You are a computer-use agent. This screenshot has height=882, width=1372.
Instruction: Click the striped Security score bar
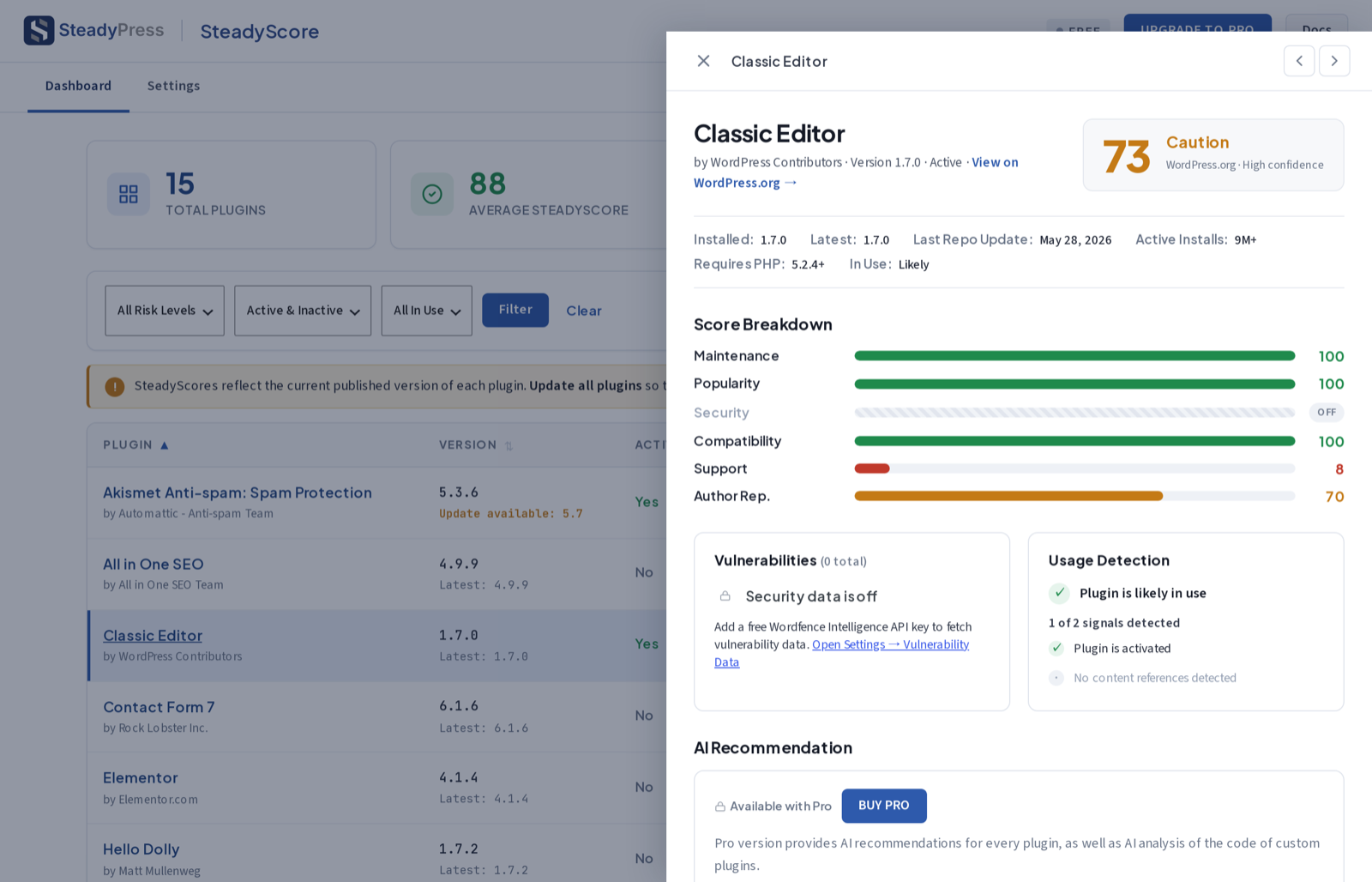1074,413
